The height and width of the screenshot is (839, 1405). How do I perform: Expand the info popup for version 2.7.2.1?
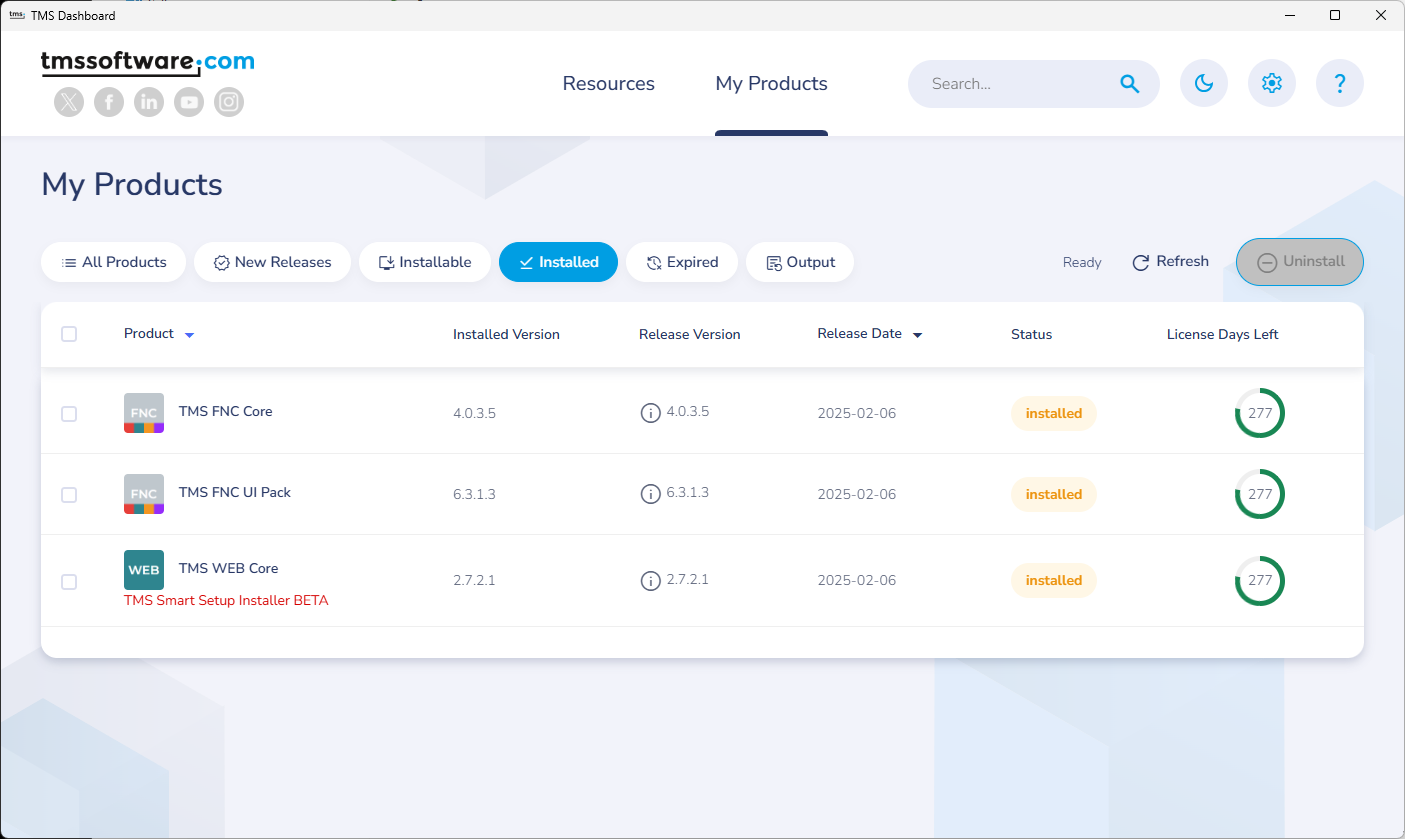click(x=651, y=579)
